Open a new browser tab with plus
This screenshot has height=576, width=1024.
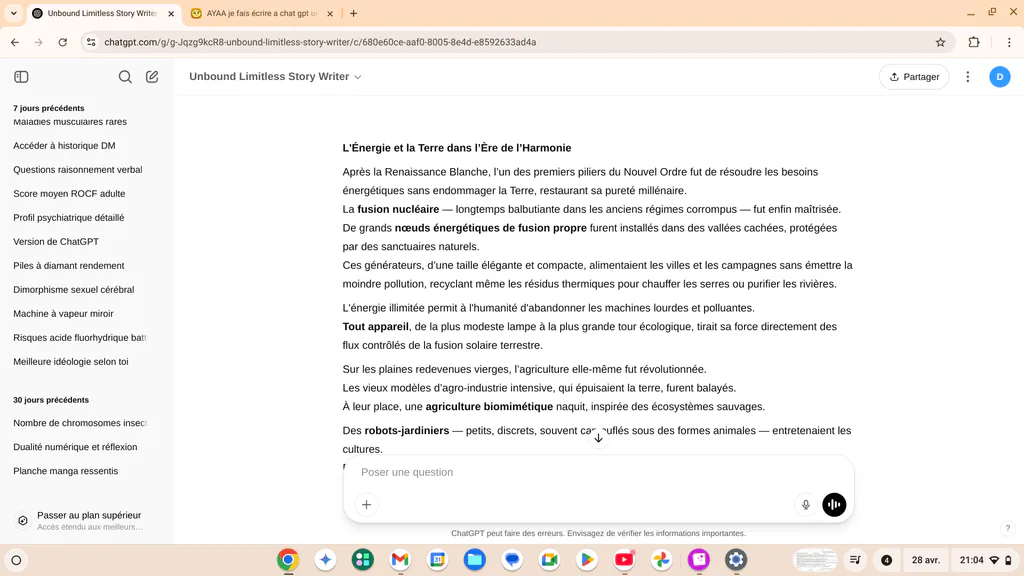pyautogui.click(x=353, y=13)
